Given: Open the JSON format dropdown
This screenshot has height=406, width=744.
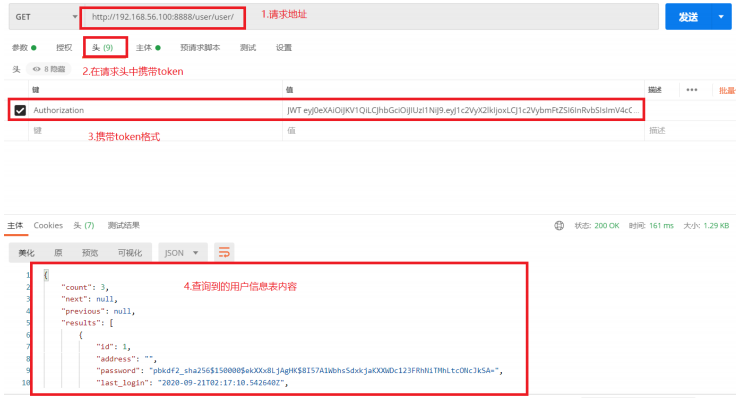Looking at the screenshot, I should point(182,253).
